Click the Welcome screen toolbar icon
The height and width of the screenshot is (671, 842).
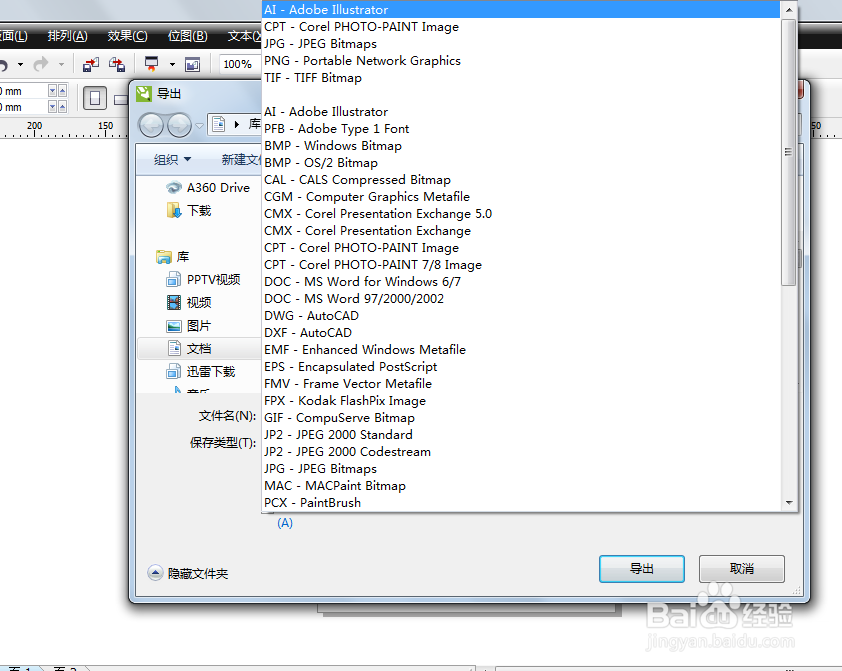192,64
